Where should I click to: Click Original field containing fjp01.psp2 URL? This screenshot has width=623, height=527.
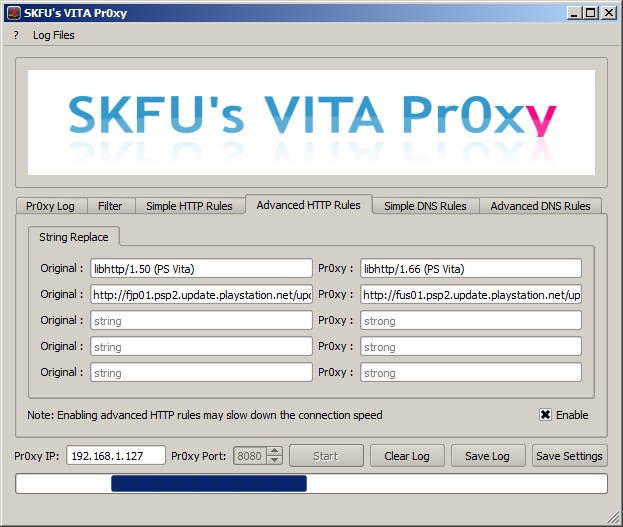[201, 294]
